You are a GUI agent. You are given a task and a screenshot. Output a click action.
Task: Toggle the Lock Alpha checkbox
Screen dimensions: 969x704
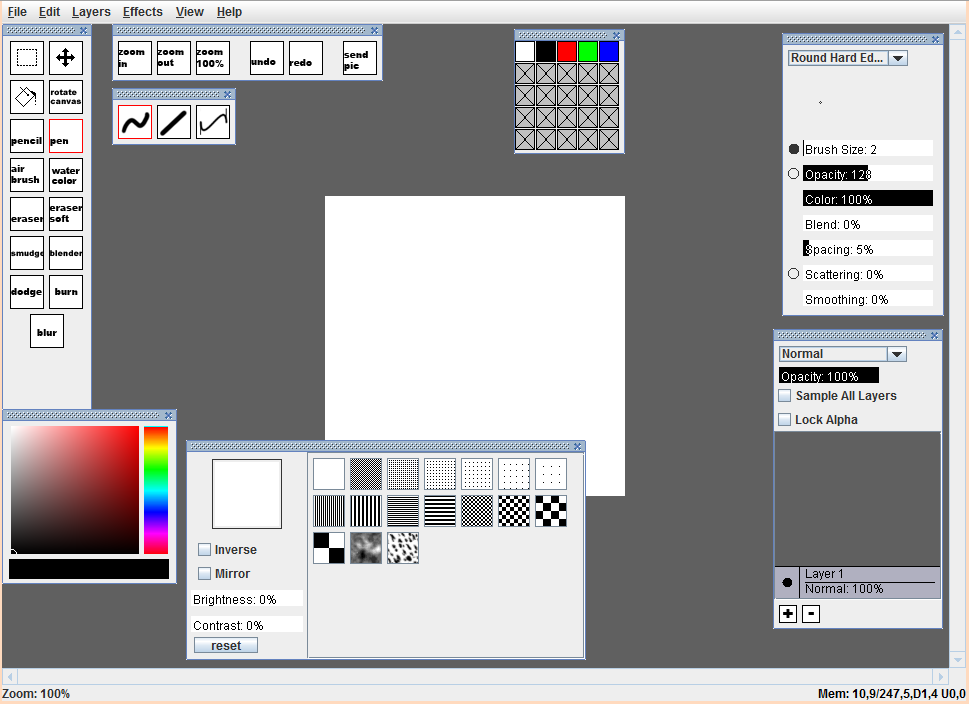[x=785, y=420]
